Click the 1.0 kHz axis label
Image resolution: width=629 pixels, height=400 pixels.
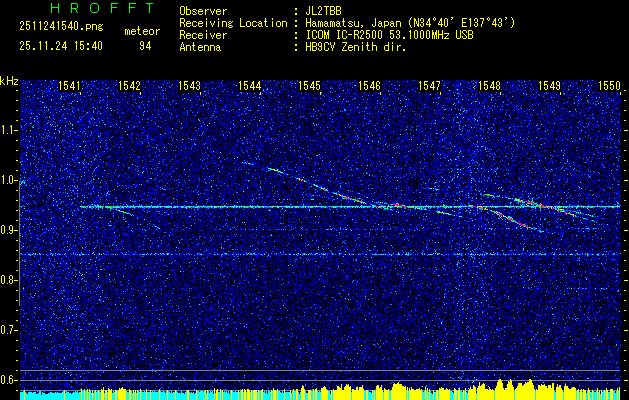pyautogui.click(x=9, y=180)
